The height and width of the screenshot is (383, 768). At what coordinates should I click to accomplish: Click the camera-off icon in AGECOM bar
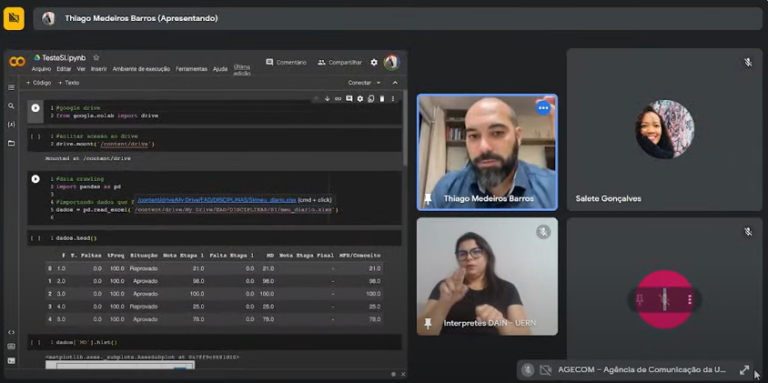(545, 370)
